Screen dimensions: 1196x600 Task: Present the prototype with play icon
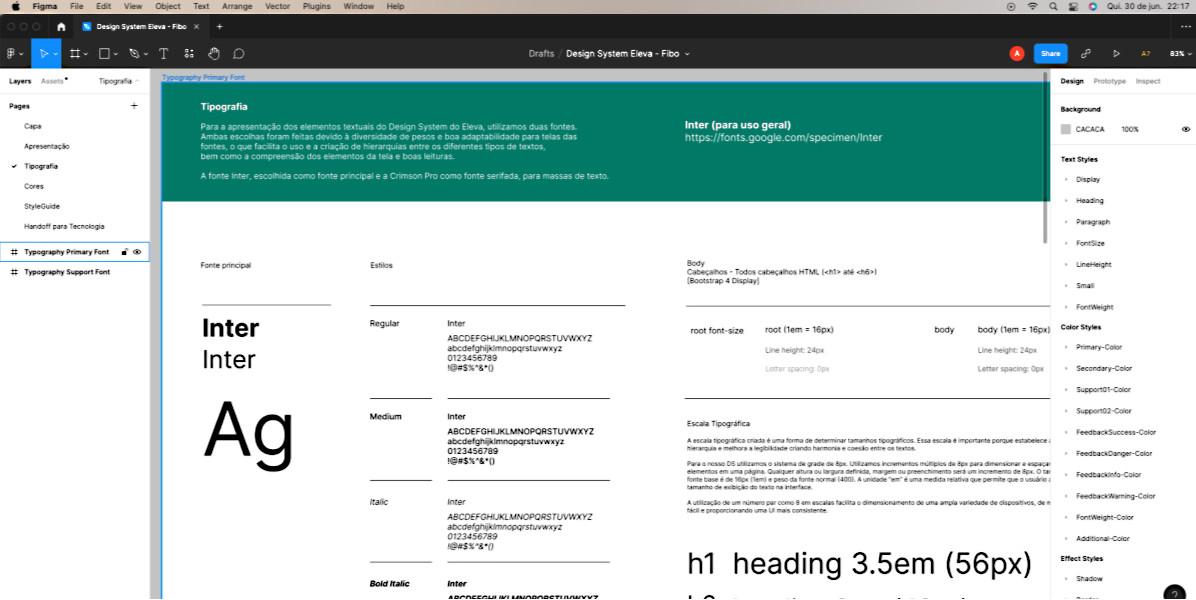(x=1116, y=53)
